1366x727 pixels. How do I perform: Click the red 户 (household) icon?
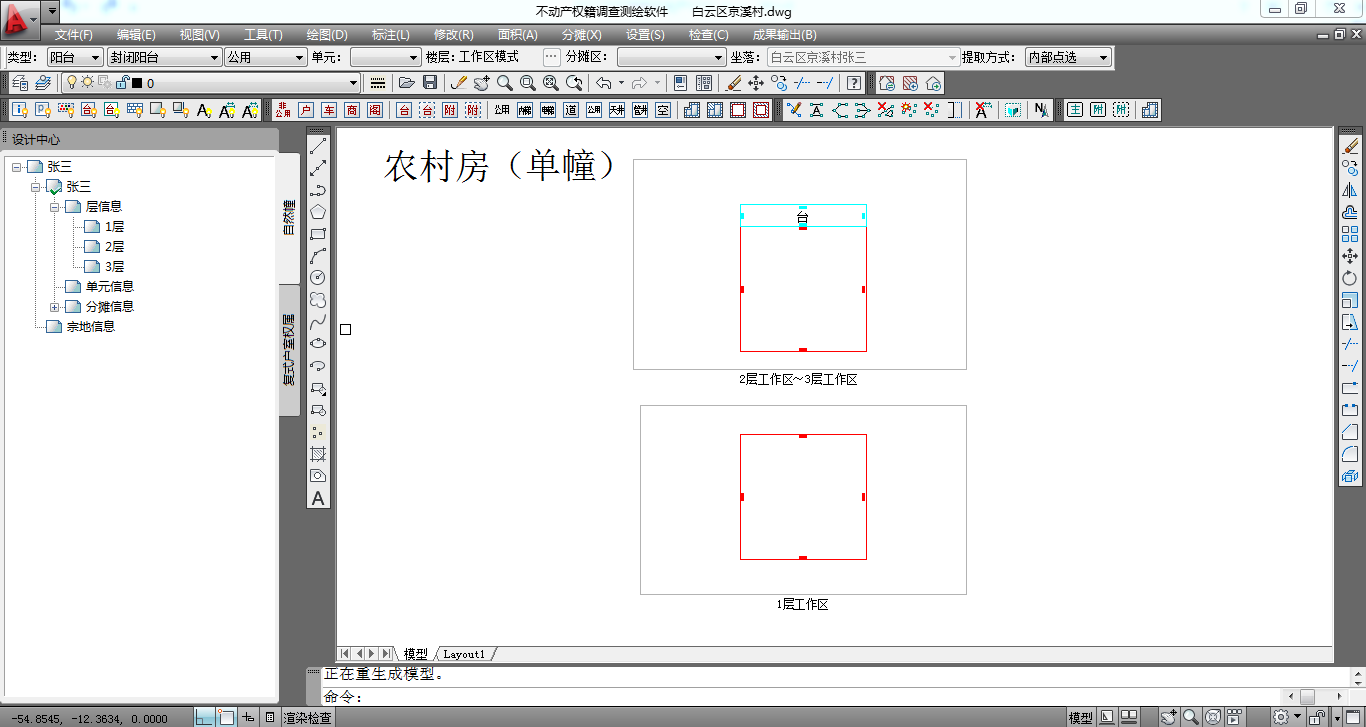tap(306, 110)
